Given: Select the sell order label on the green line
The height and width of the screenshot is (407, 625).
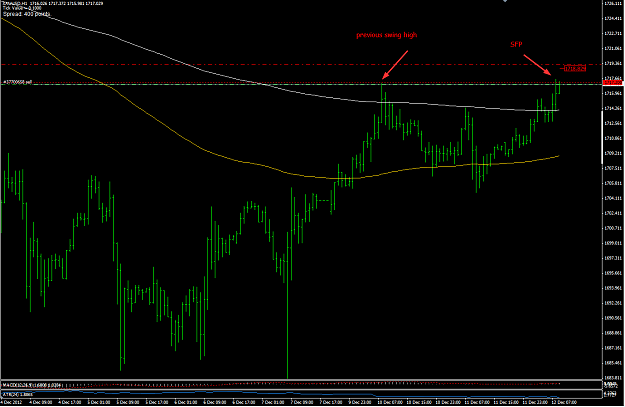Looking at the screenshot, I should coord(18,82).
